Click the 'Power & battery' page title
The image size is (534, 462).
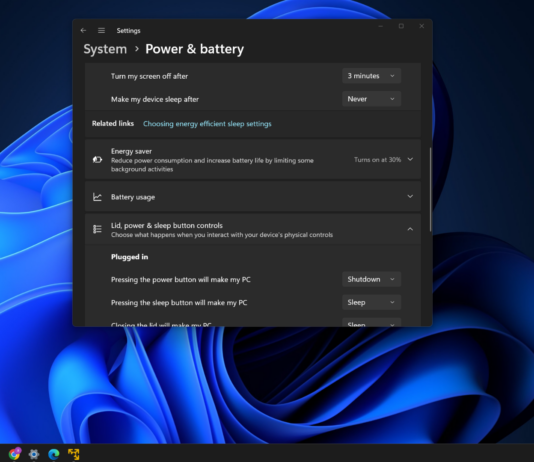click(x=194, y=49)
